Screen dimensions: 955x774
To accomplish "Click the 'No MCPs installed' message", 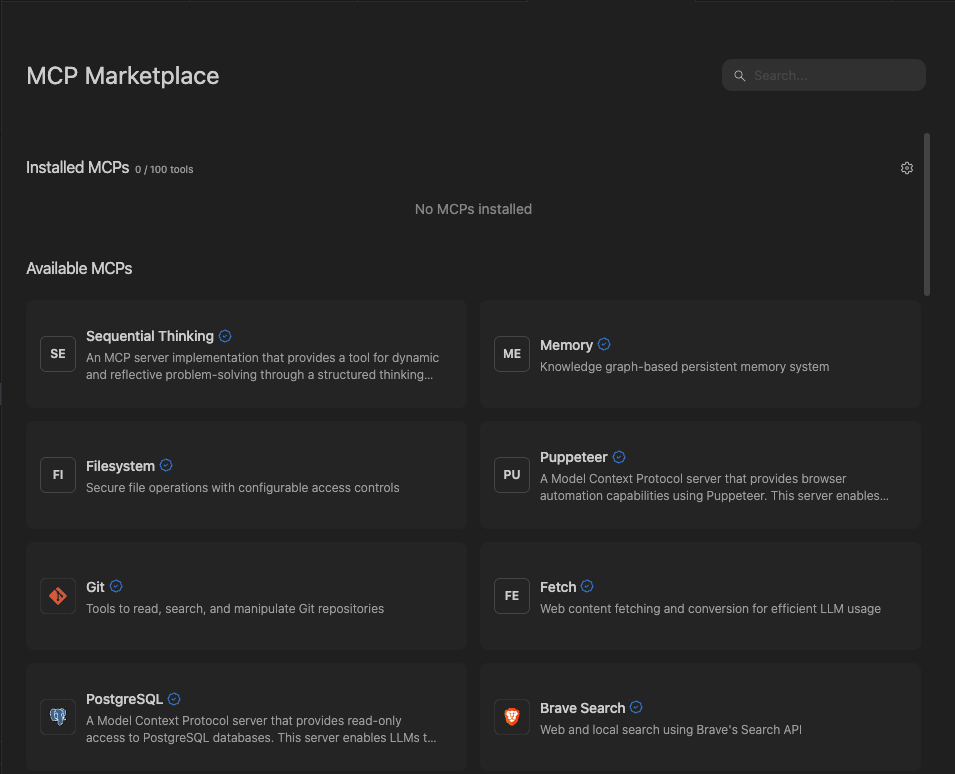I will 473,209.
